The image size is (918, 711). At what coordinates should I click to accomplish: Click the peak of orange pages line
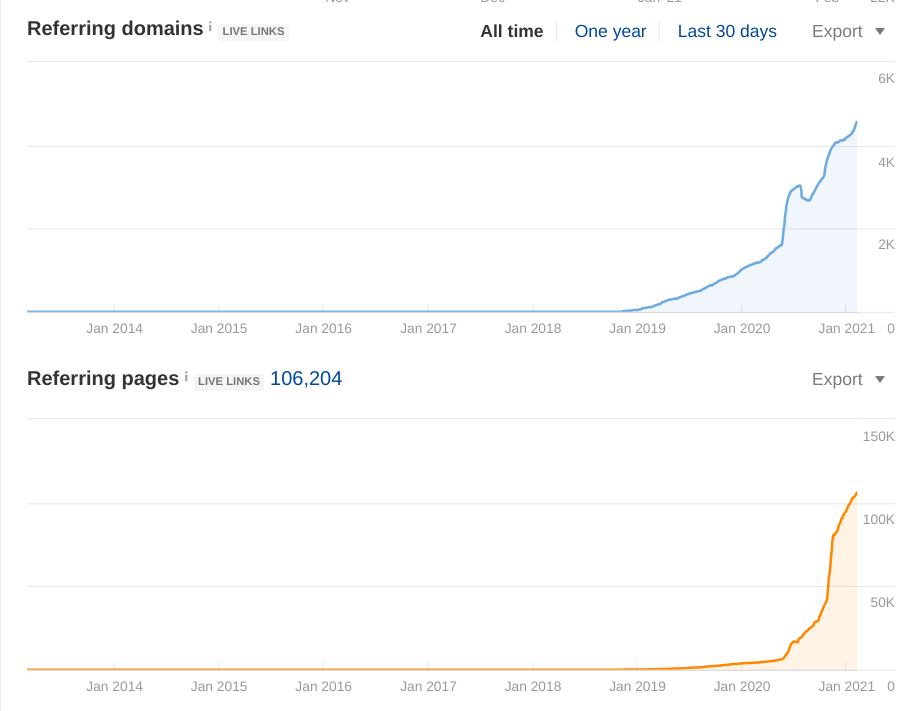[857, 493]
